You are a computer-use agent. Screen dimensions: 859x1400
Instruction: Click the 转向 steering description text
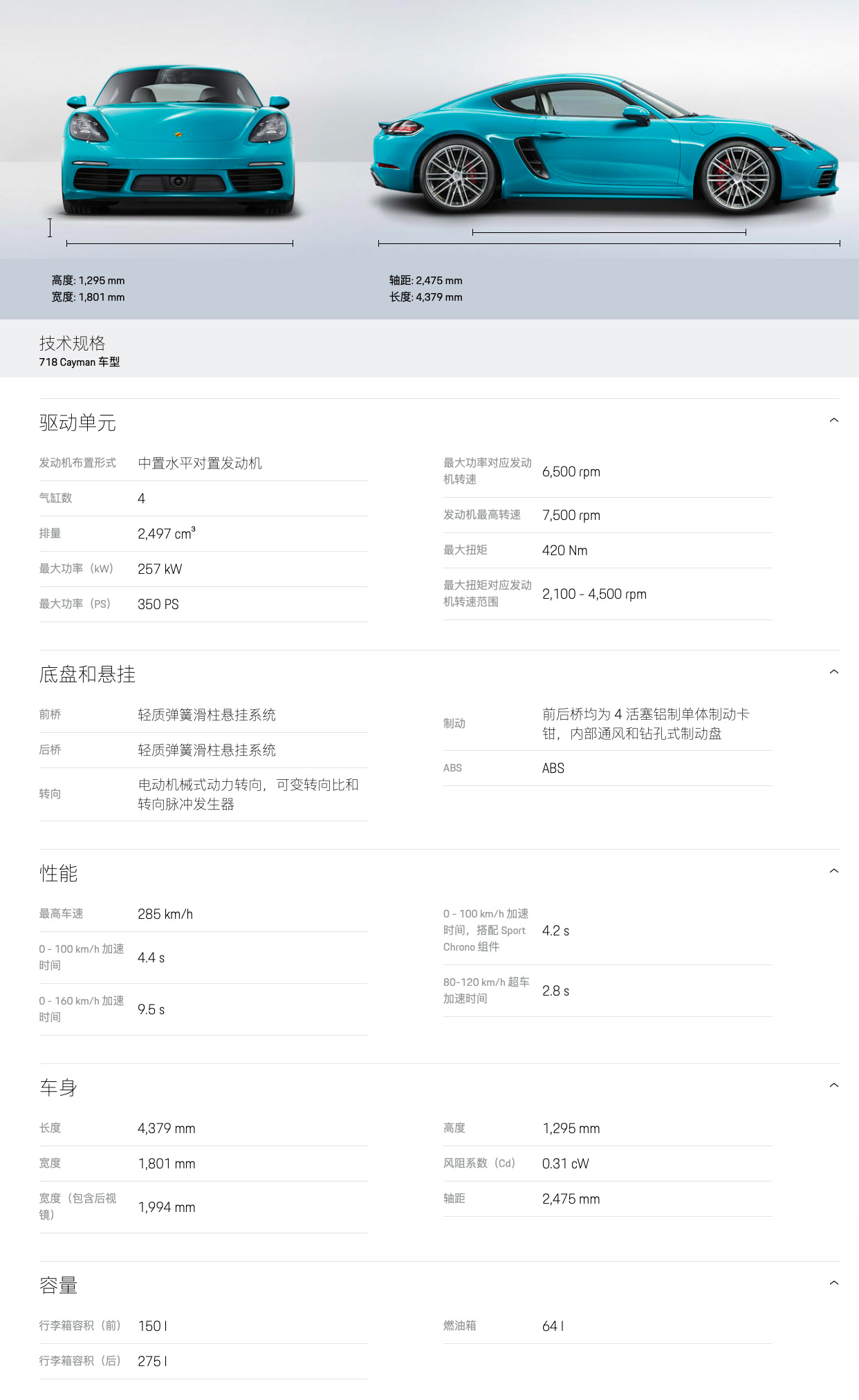[248, 794]
